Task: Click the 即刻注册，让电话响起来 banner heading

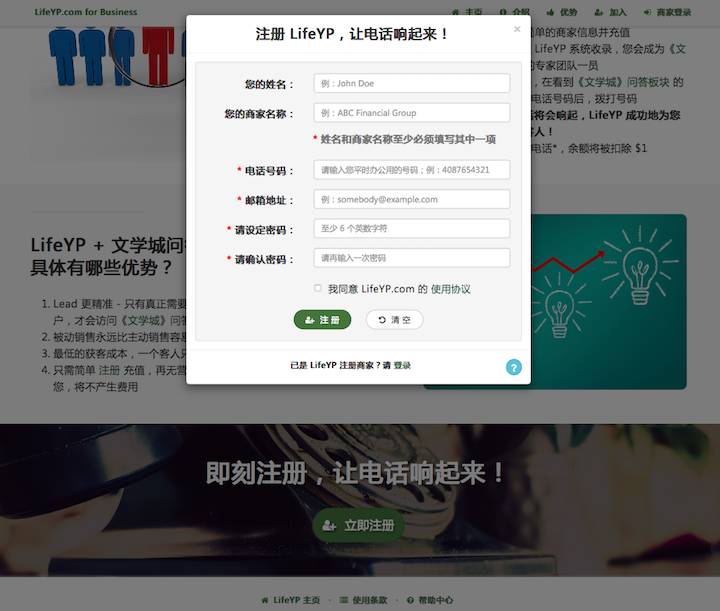Action: [x=355, y=473]
